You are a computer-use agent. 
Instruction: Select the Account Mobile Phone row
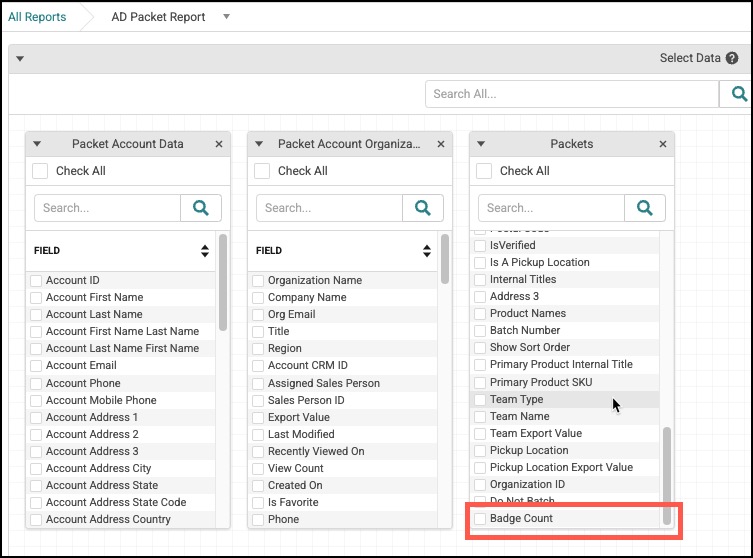click(x=121, y=400)
